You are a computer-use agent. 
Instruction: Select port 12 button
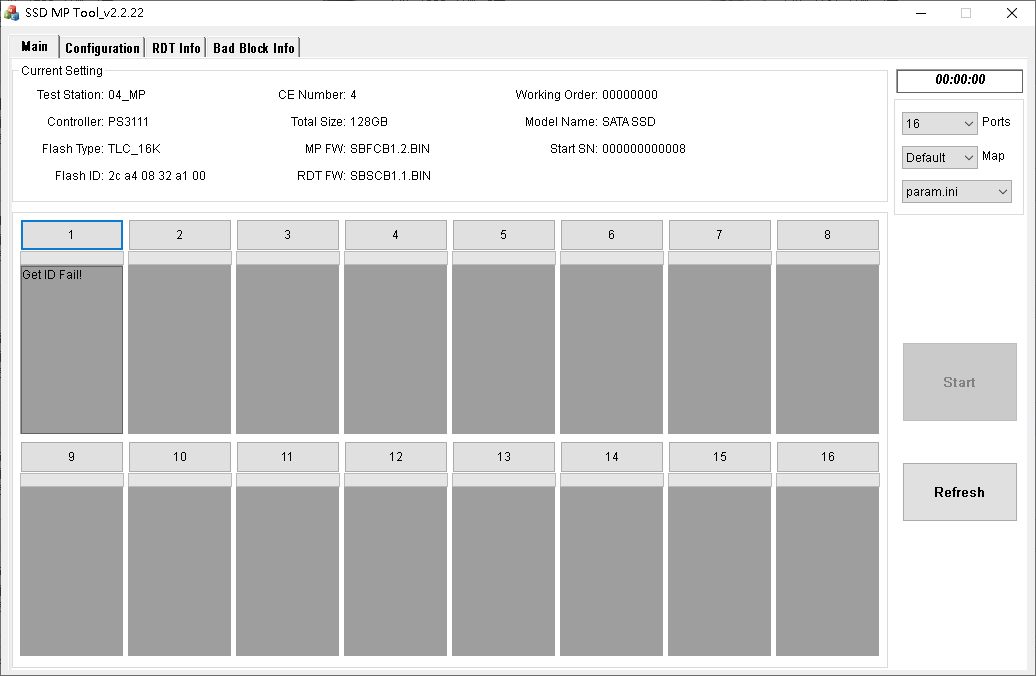(x=396, y=457)
